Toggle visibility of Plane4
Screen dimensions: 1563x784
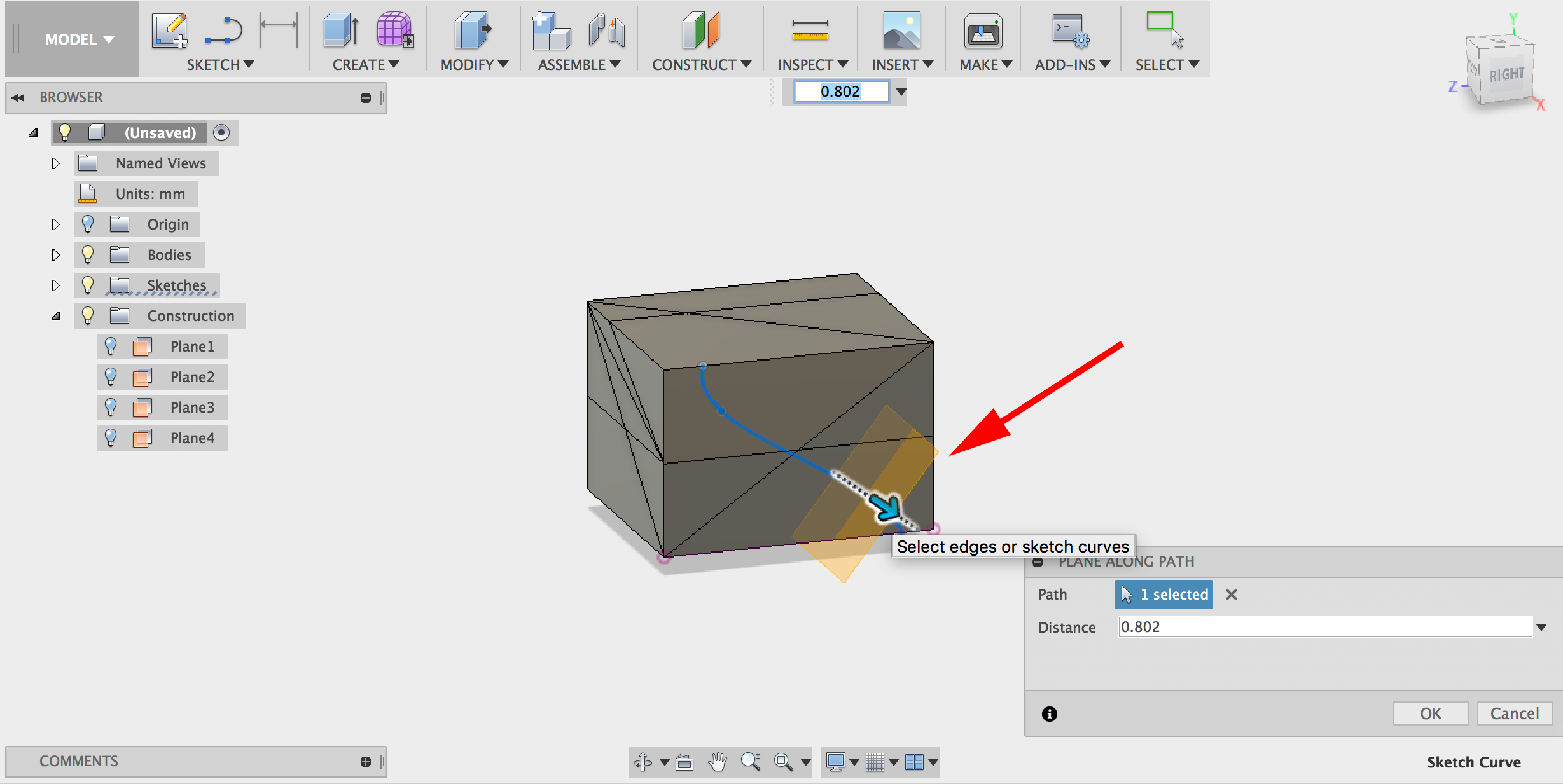point(111,438)
